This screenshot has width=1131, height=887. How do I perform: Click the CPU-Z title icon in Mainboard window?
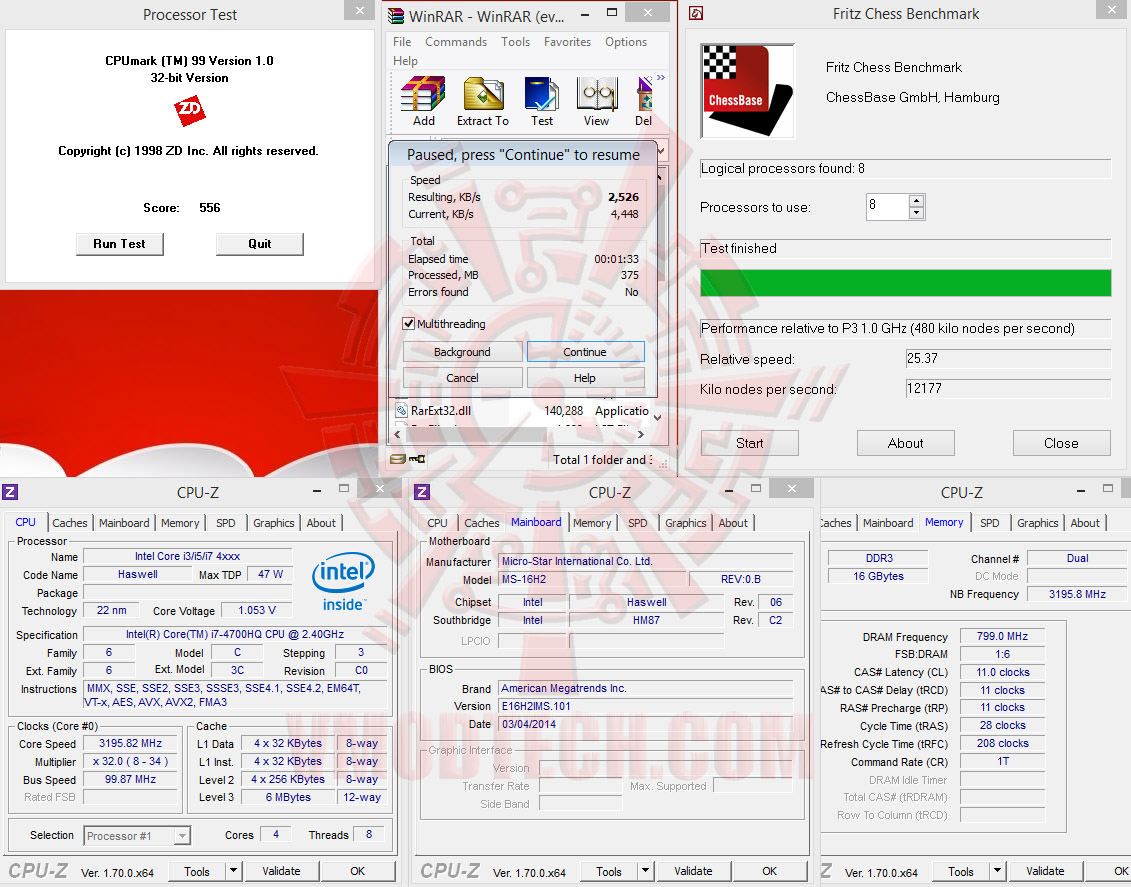tap(422, 493)
